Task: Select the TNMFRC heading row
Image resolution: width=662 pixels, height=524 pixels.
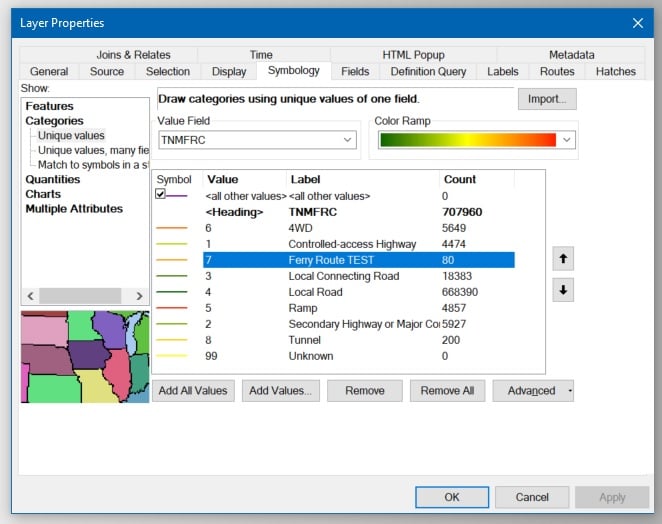Action: coord(359,212)
